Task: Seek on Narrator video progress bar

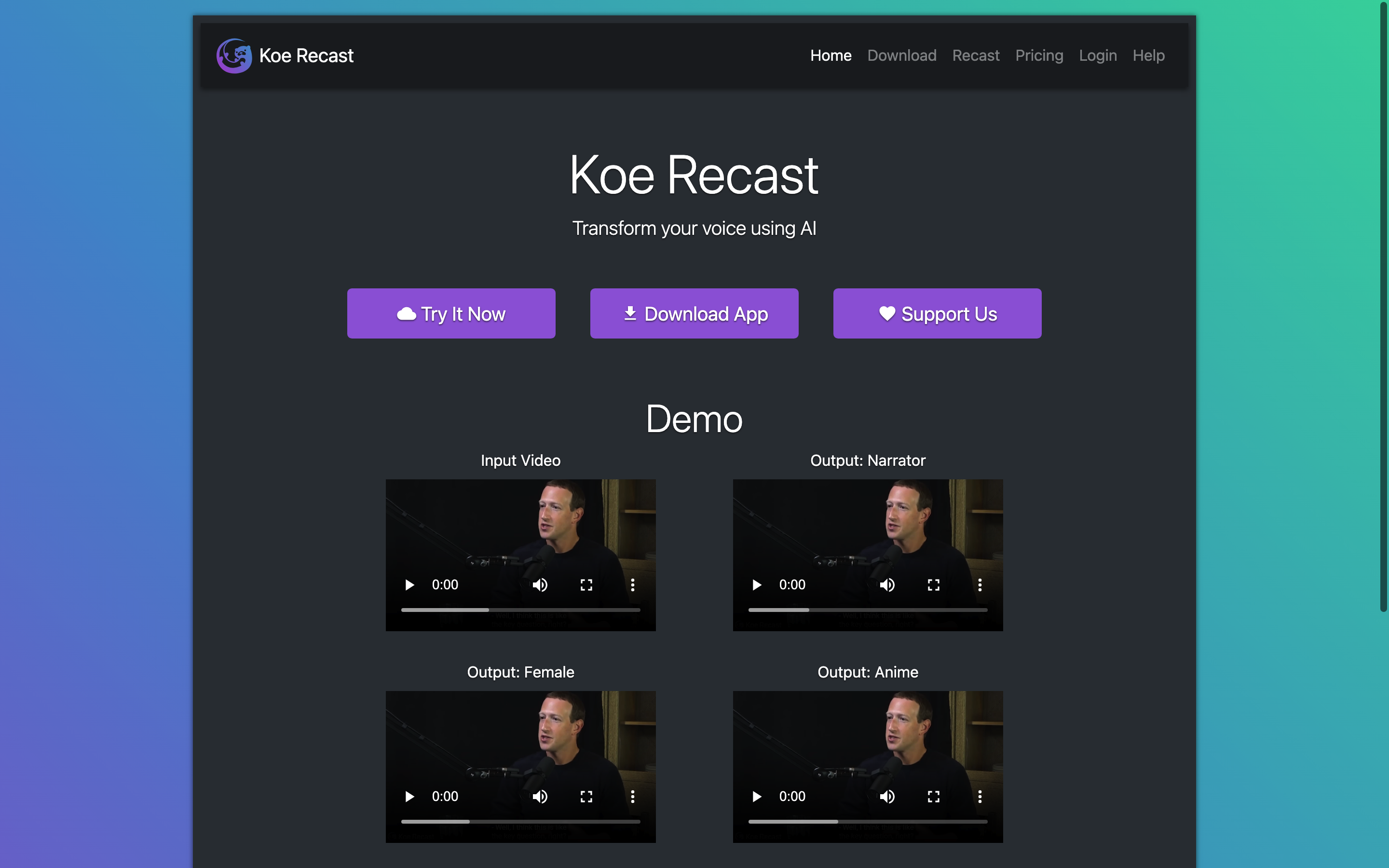Action: pyautogui.click(x=868, y=610)
